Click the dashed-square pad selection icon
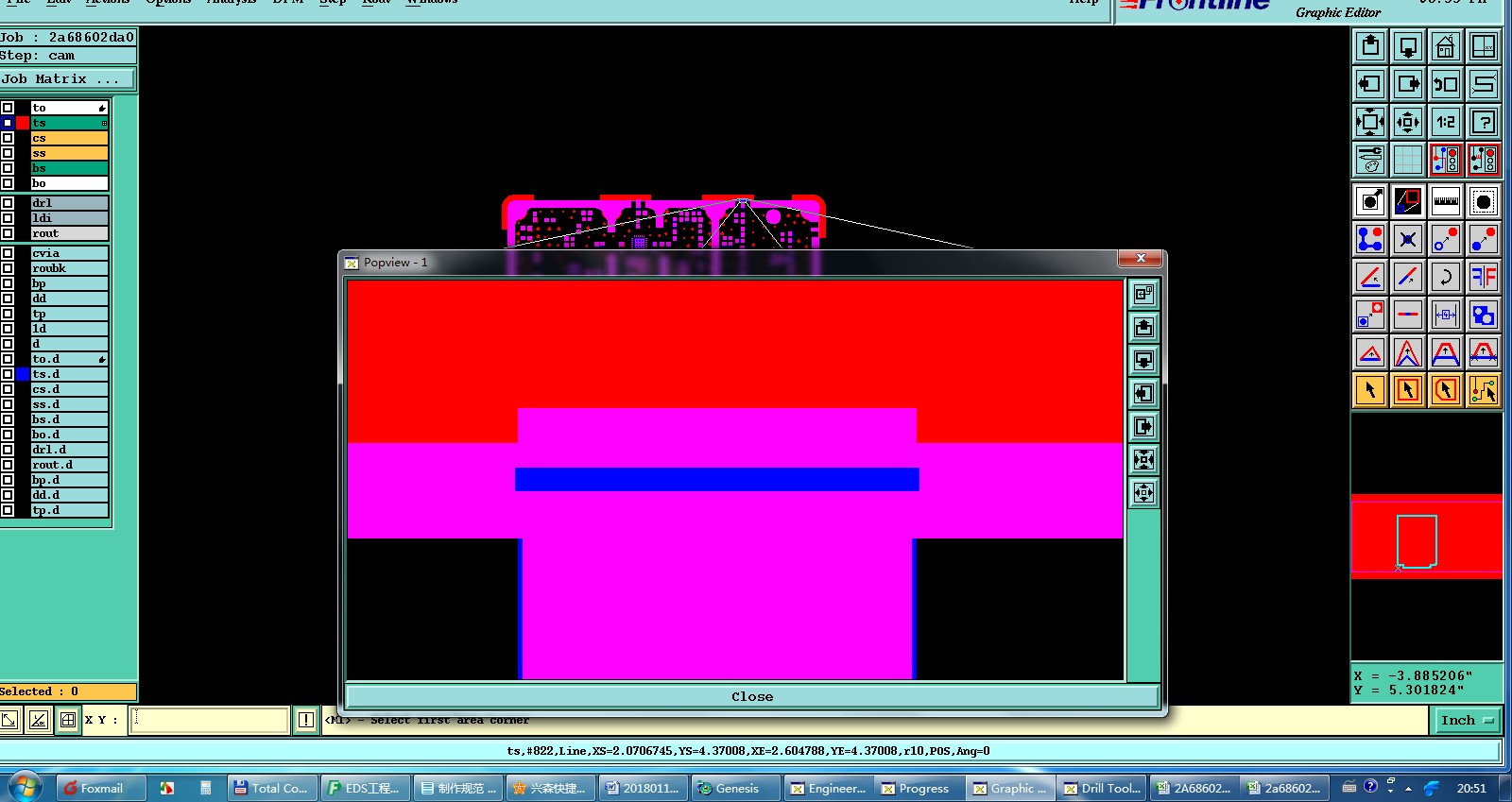 tap(1484, 201)
